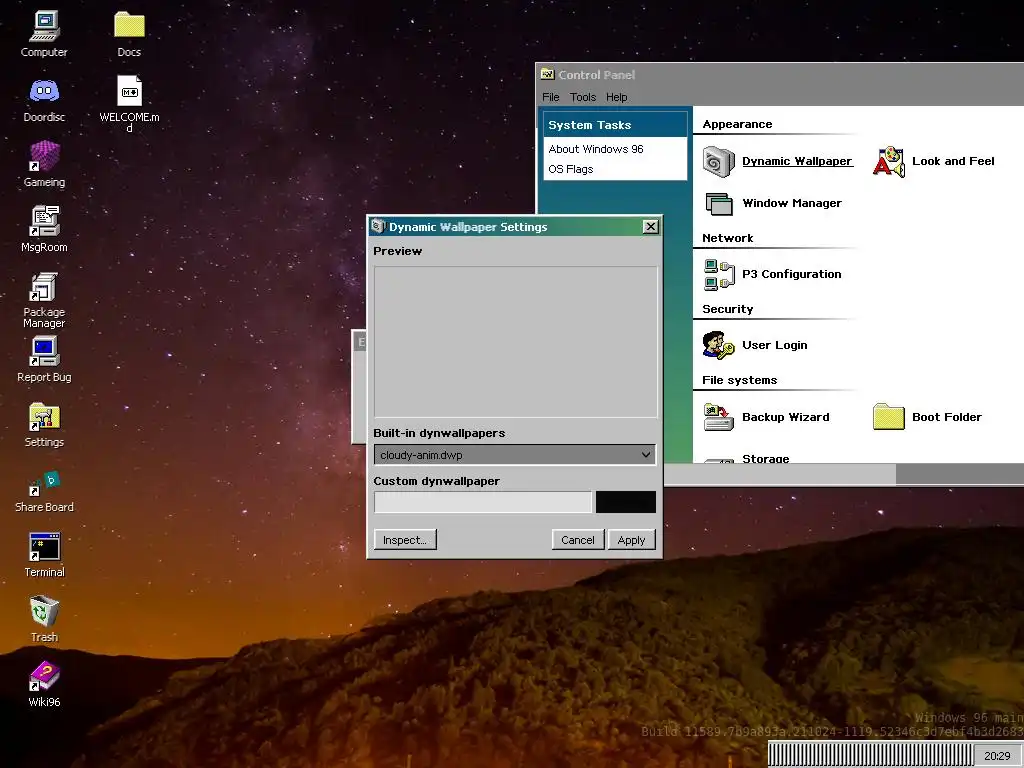The width and height of the screenshot is (1024, 768).
Task: Click the Dynamic Wallpaper spiral icon
Action: pyautogui.click(x=718, y=161)
